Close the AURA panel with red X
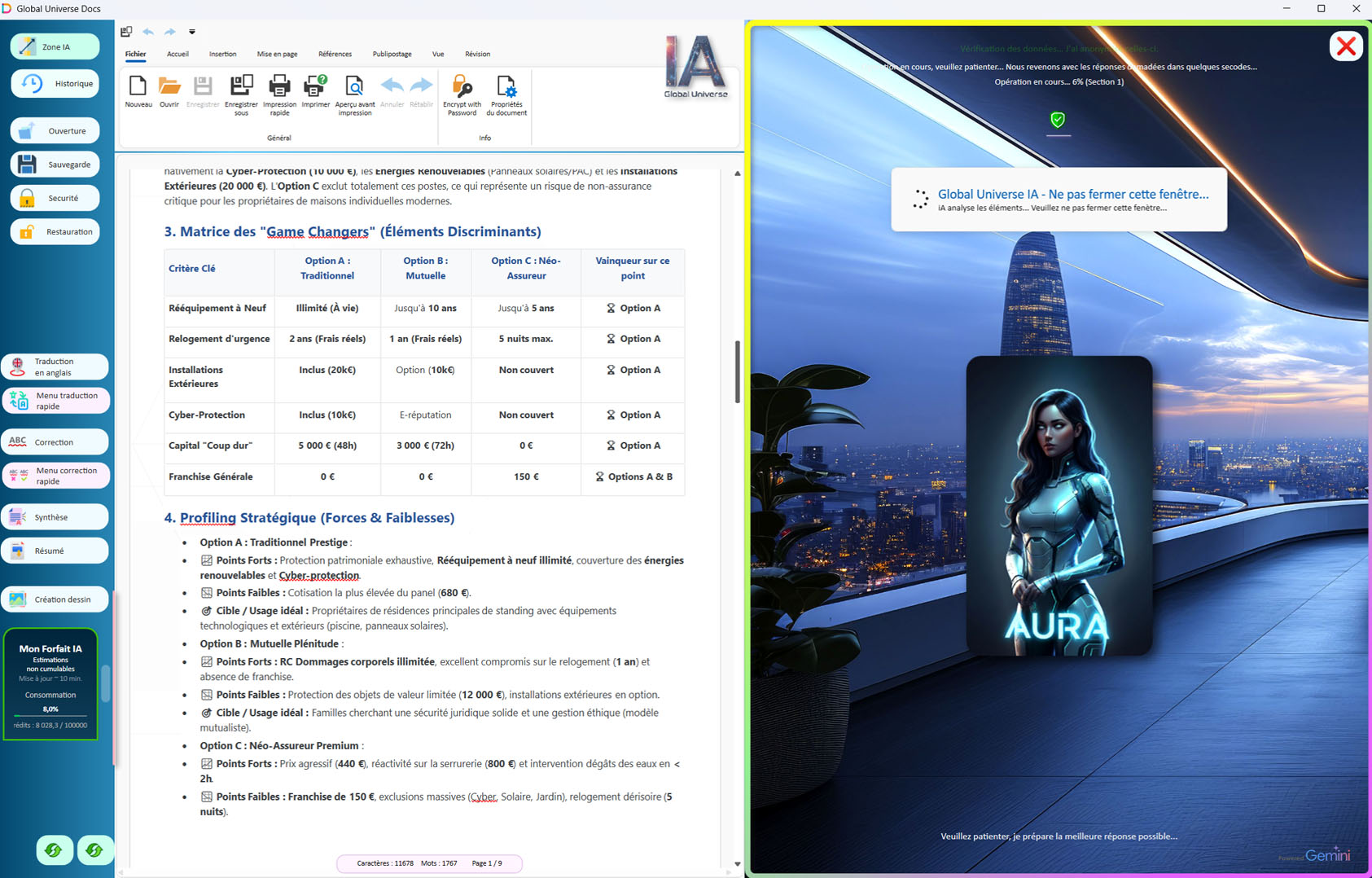 1345,46
